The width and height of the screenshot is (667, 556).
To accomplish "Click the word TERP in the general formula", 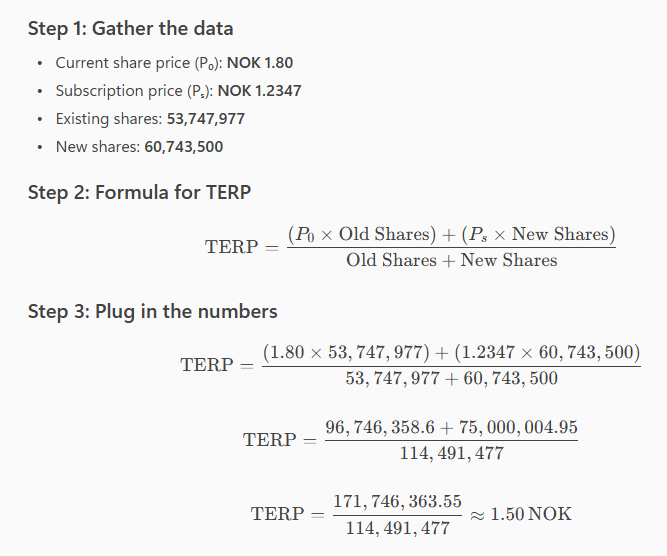I will [231, 247].
